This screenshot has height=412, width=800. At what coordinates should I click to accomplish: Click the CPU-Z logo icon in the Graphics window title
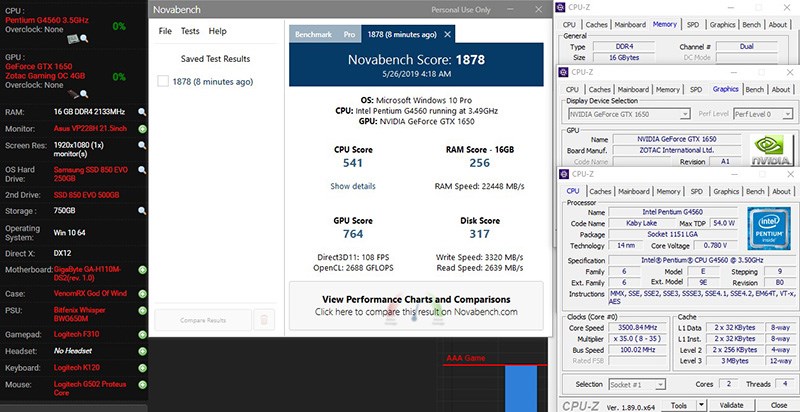tap(563, 72)
